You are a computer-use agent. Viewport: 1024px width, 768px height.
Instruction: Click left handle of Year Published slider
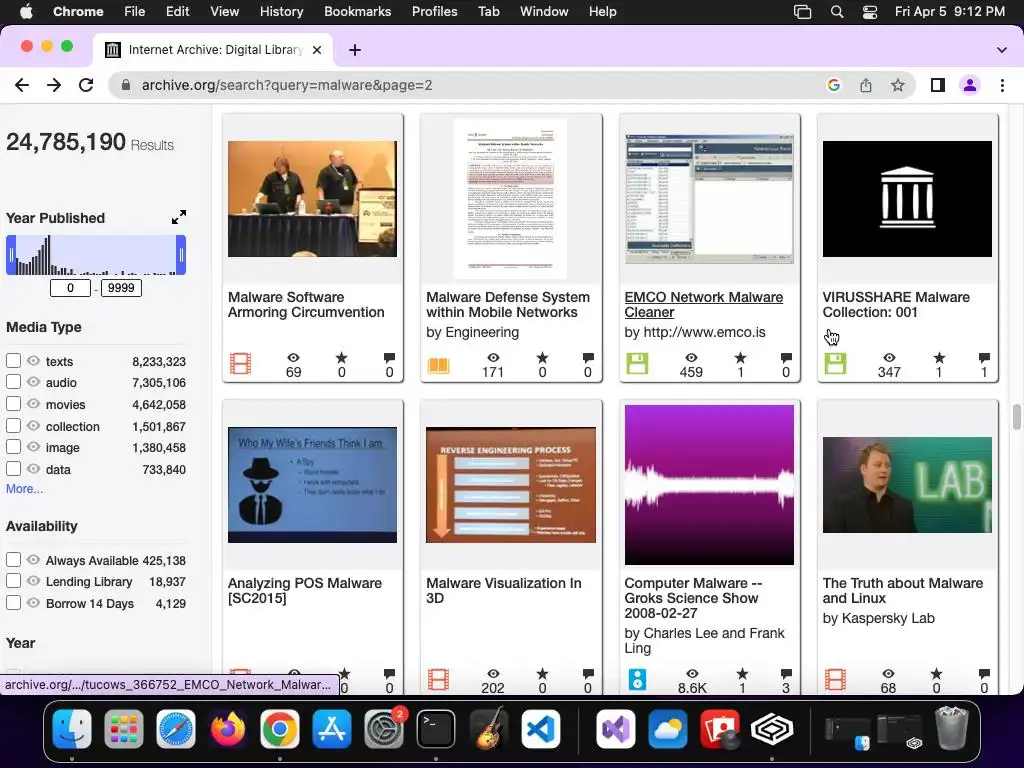pyautogui.click(x=11, y=255)
